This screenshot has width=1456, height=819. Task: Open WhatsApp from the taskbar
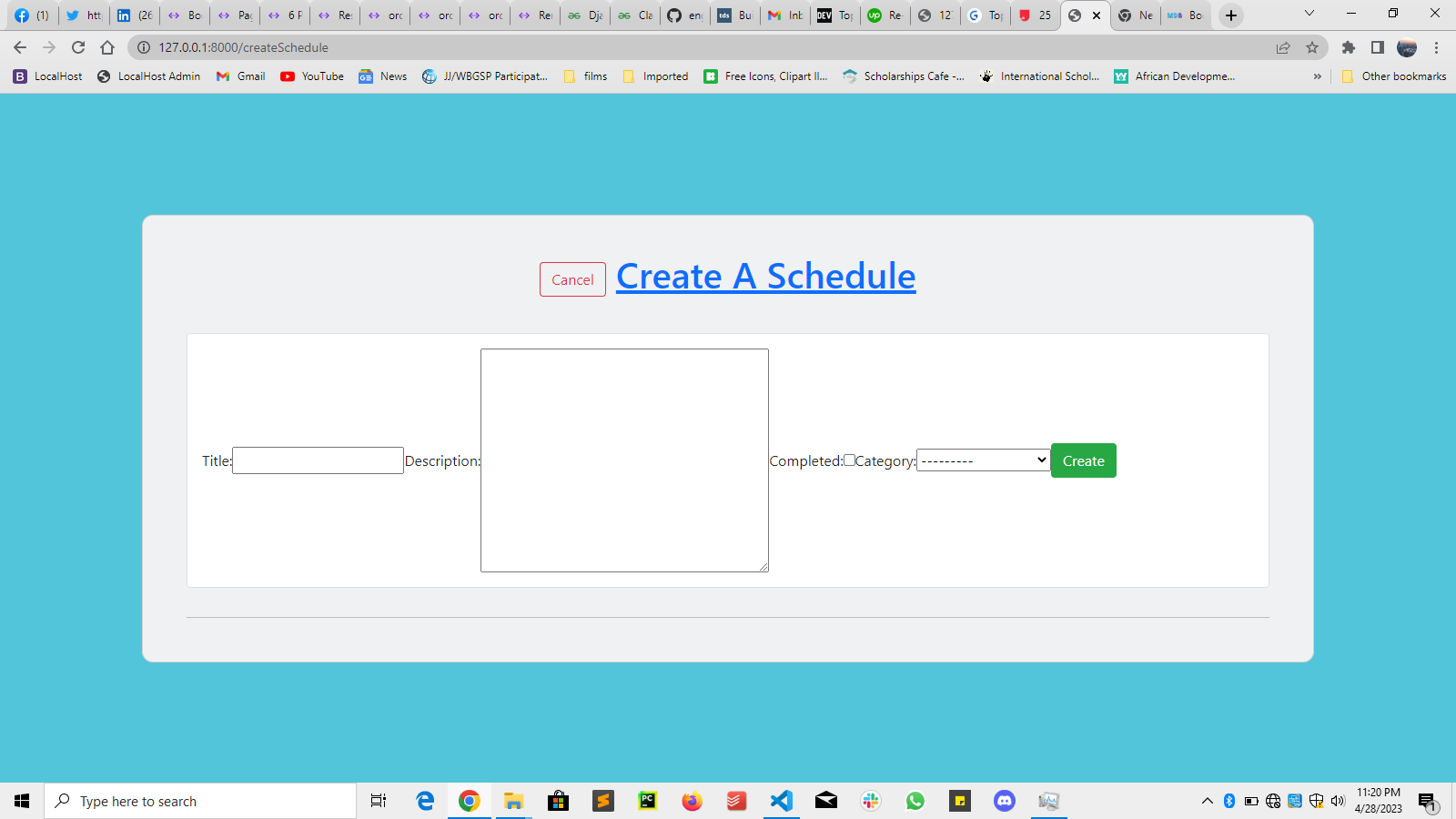pyautogui.click(x=915, y=801)
